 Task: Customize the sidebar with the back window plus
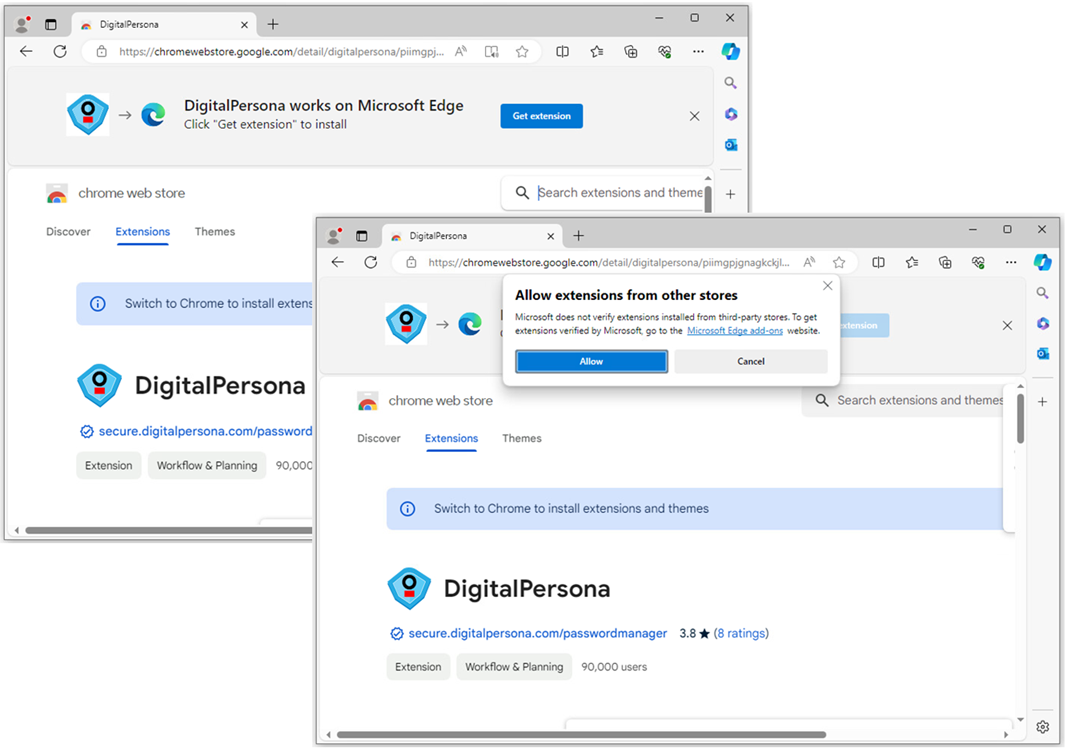[x=731, y=194]
